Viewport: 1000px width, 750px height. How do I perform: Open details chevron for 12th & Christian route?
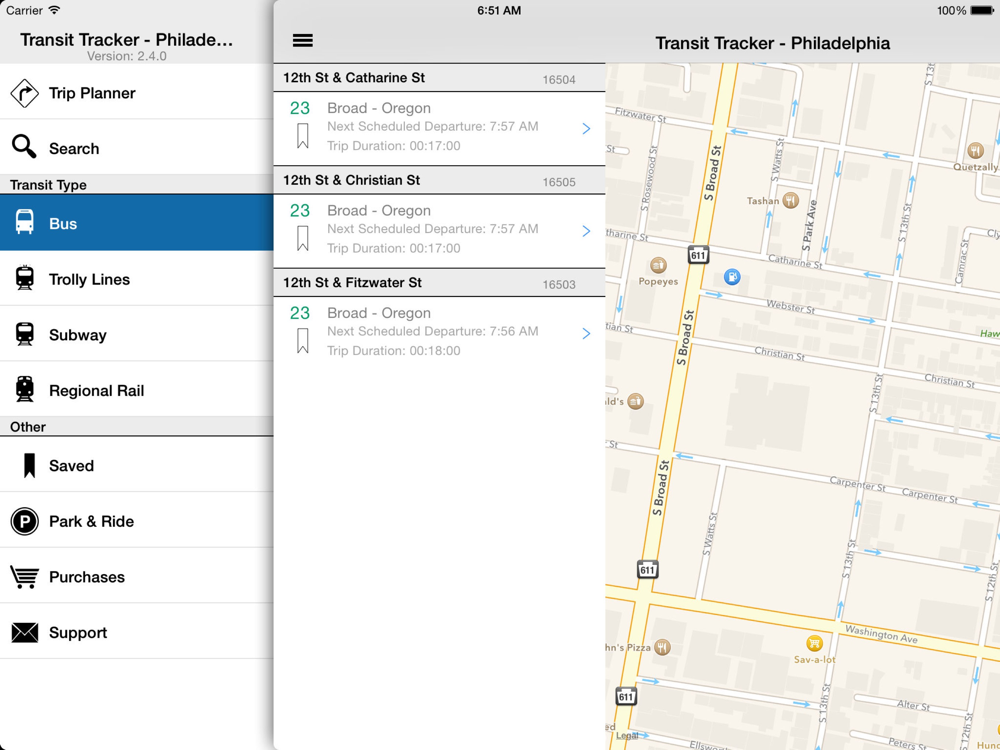(586, 231)
